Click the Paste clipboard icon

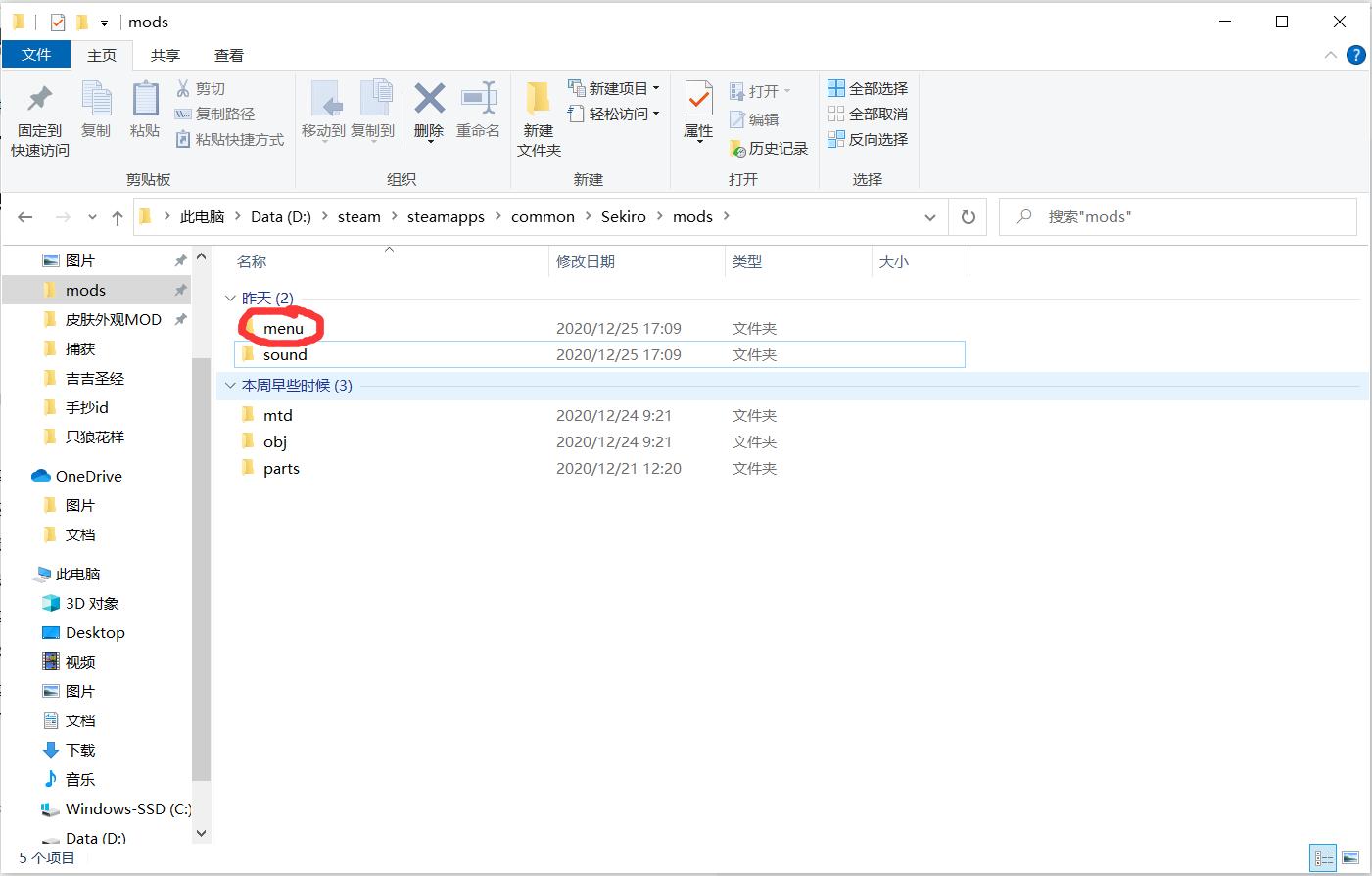(145, 99)
